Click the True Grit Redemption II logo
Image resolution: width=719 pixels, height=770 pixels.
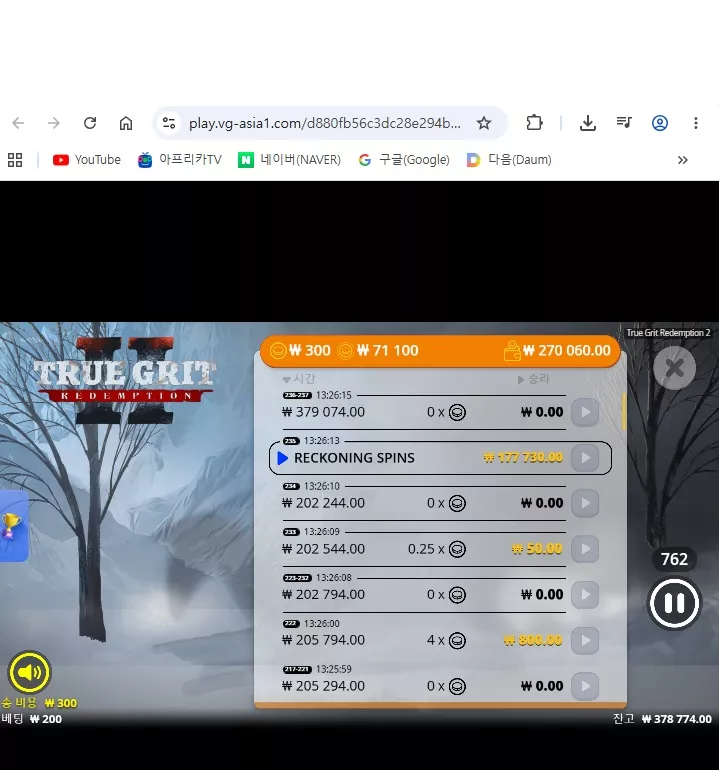(125, 381)
